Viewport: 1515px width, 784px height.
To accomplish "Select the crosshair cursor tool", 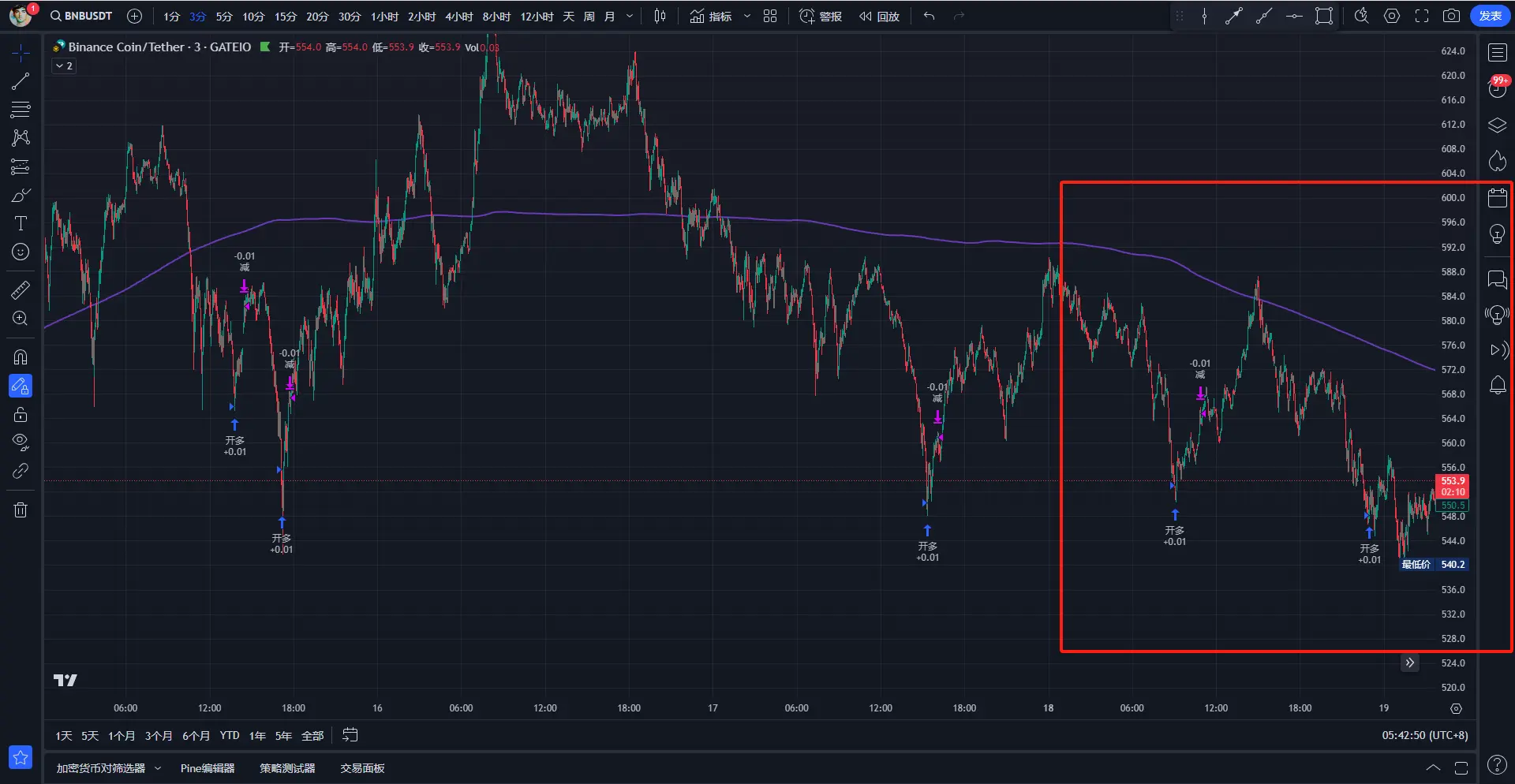I will (x=21, y=53).
